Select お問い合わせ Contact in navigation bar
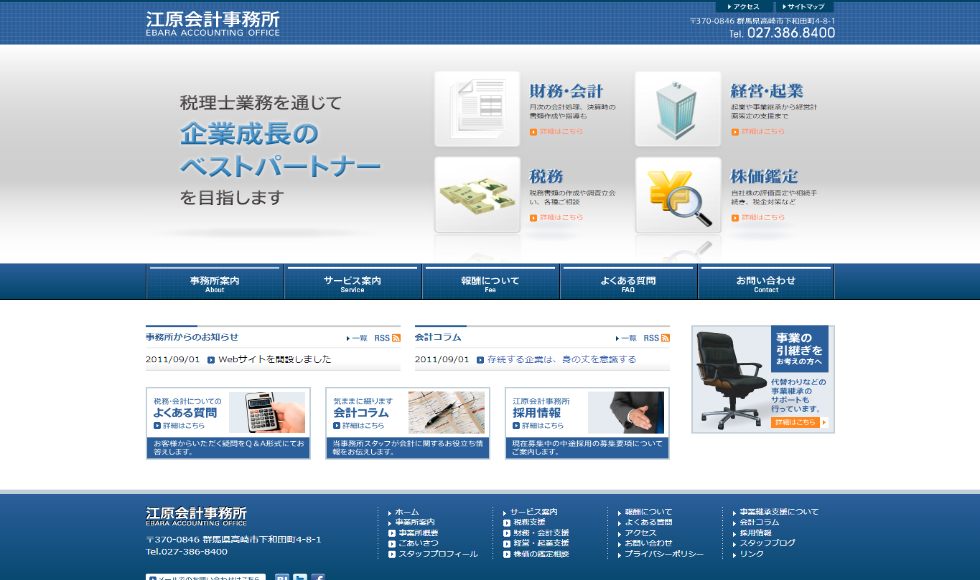Screen dimensions: 980x580 coord(766,283)
